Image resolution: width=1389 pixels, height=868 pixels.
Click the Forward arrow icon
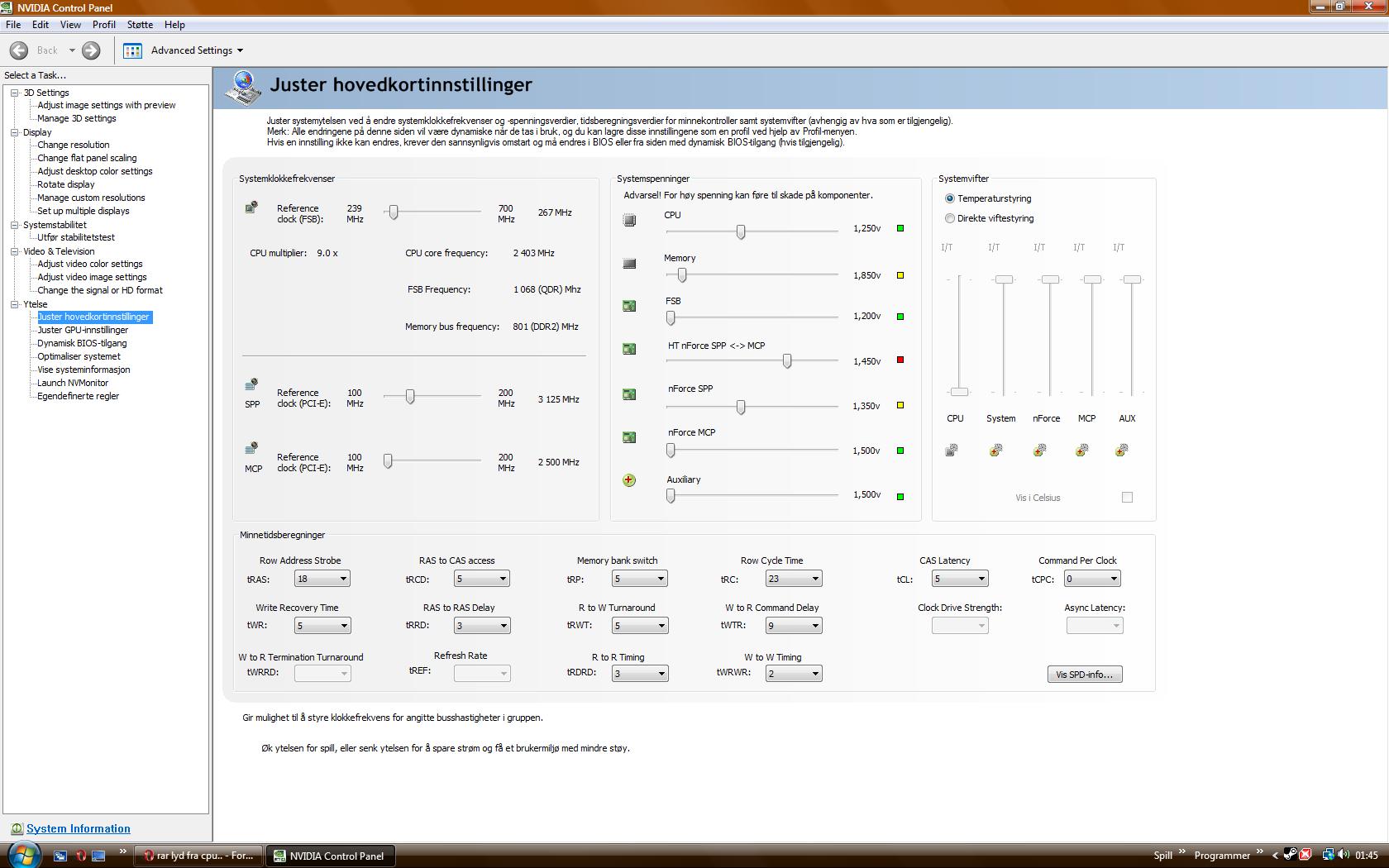[91, 50]
